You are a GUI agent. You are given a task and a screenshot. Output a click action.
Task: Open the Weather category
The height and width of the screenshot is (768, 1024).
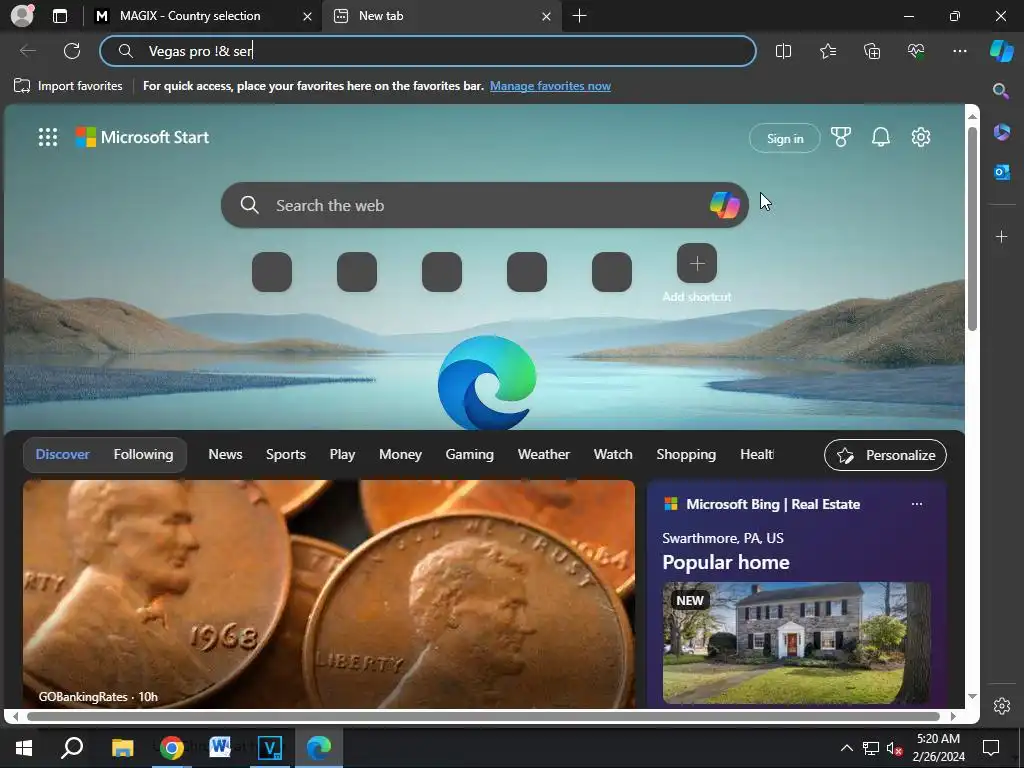544,455
